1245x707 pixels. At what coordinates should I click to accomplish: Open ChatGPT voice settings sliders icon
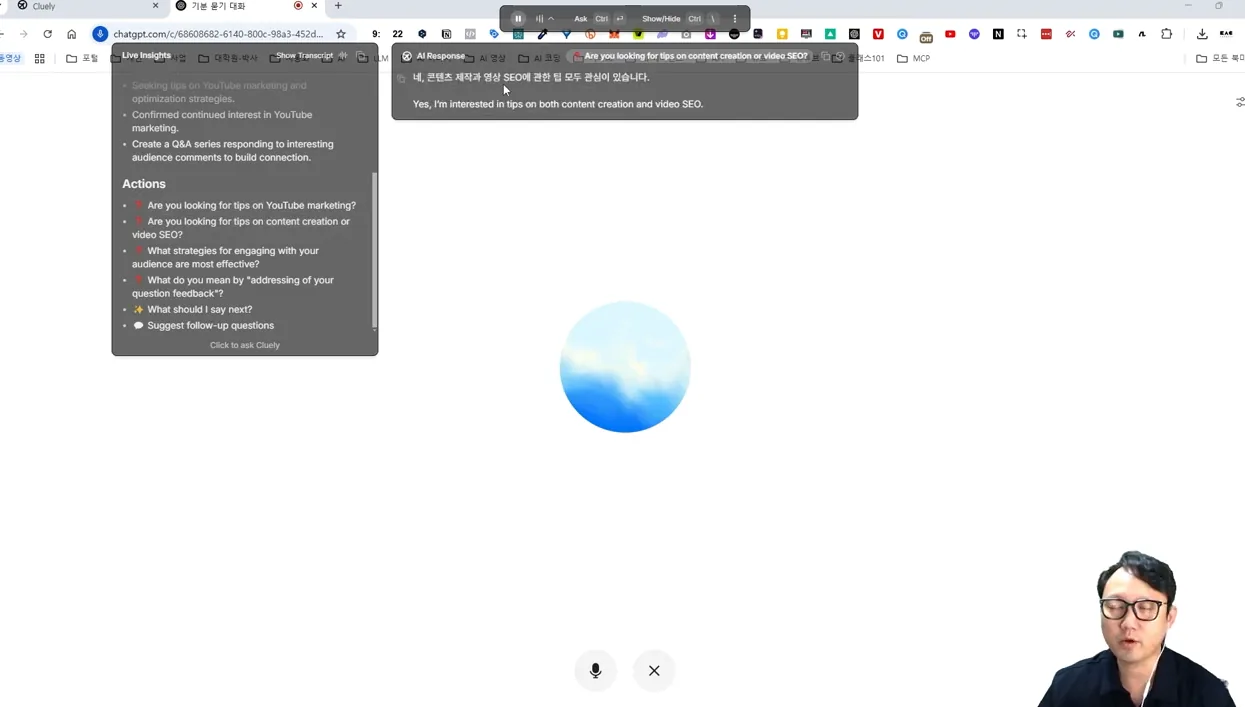(1240, 102)
